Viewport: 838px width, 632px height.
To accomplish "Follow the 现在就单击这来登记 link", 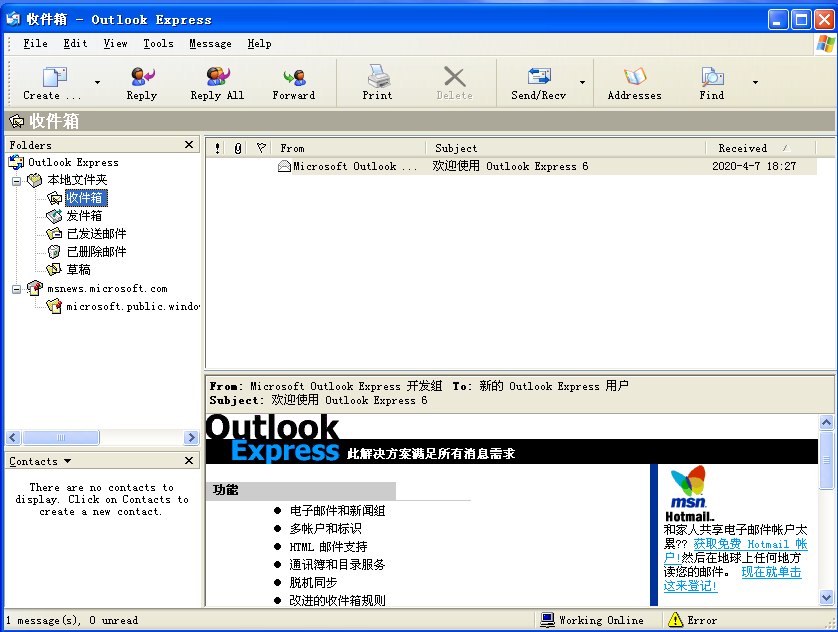I will 772,572.
